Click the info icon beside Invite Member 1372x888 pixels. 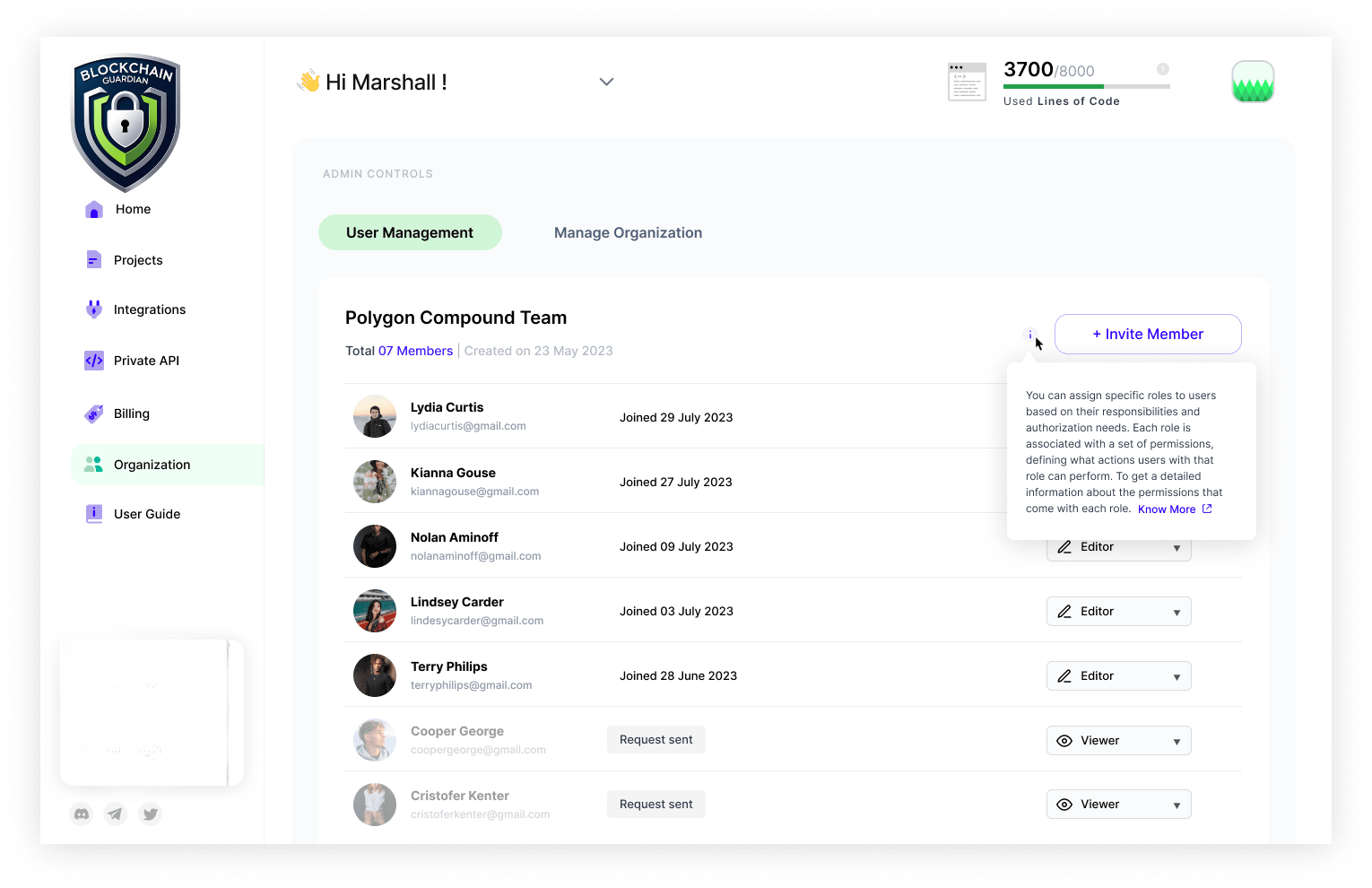click(1029, 334)
